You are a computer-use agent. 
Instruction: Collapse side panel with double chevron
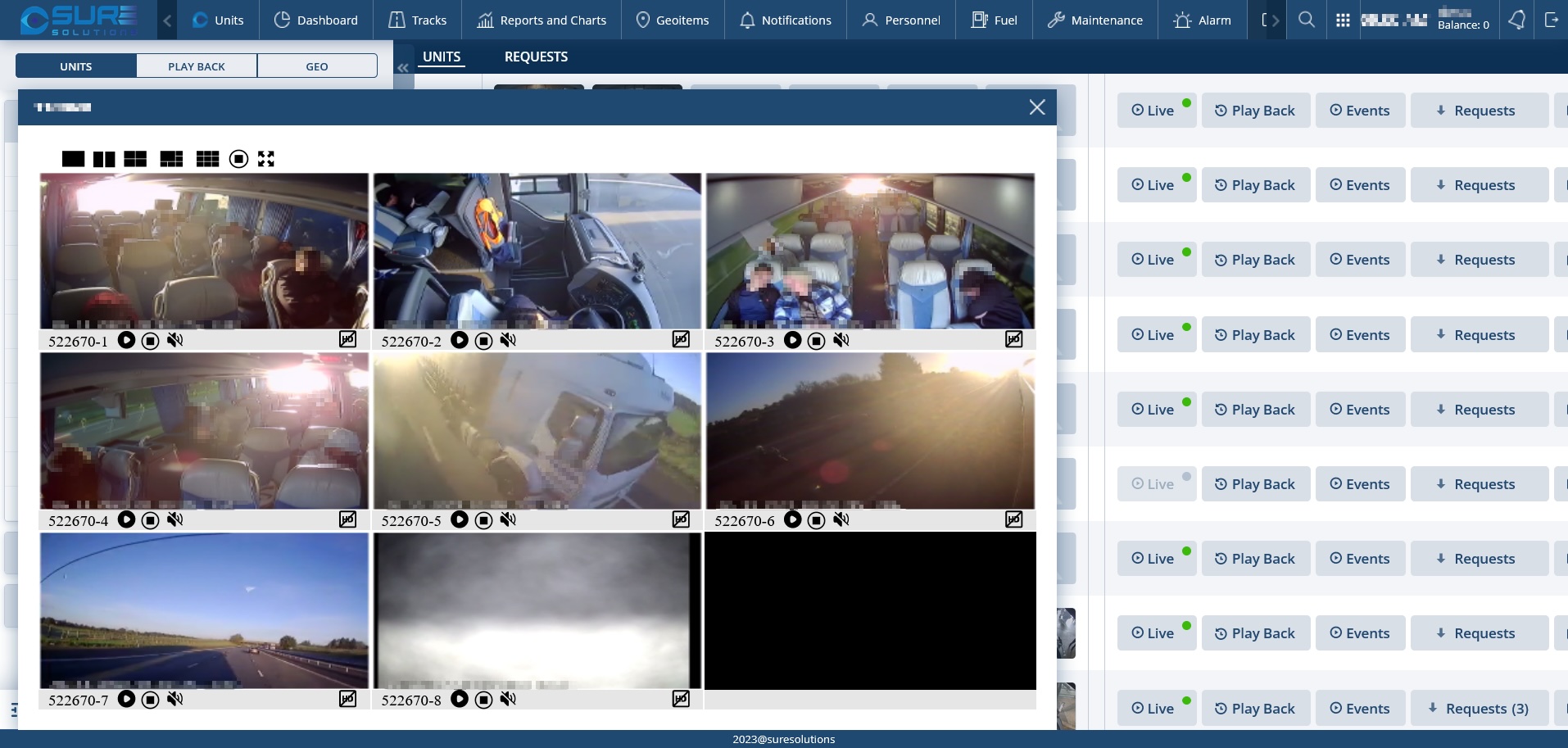403,68
